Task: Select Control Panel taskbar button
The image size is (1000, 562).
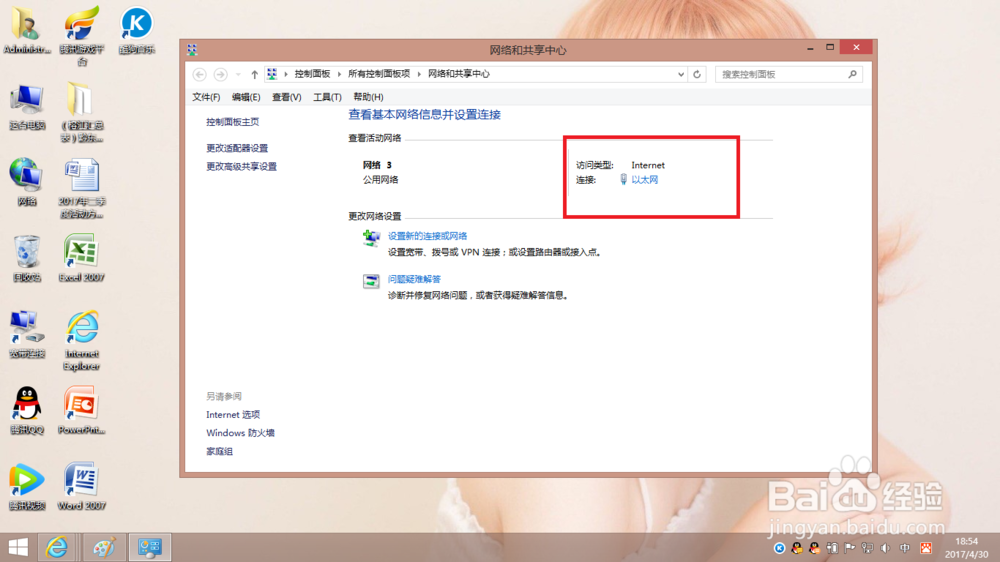Action: 150,547
